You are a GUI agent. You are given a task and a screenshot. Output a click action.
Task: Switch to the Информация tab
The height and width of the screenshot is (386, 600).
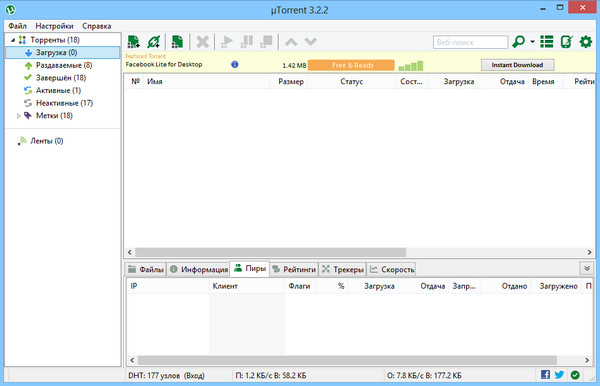coord(199,269)
